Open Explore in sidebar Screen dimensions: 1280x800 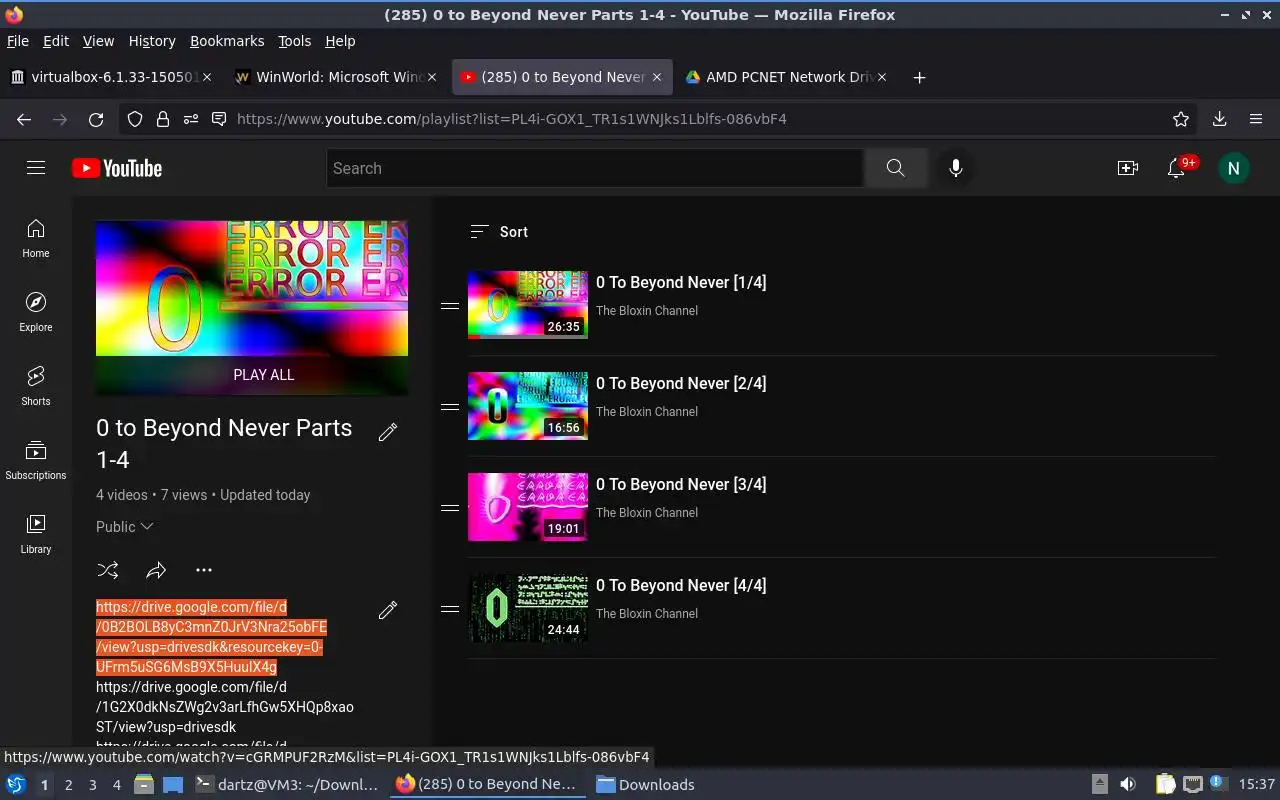(36, 312)
